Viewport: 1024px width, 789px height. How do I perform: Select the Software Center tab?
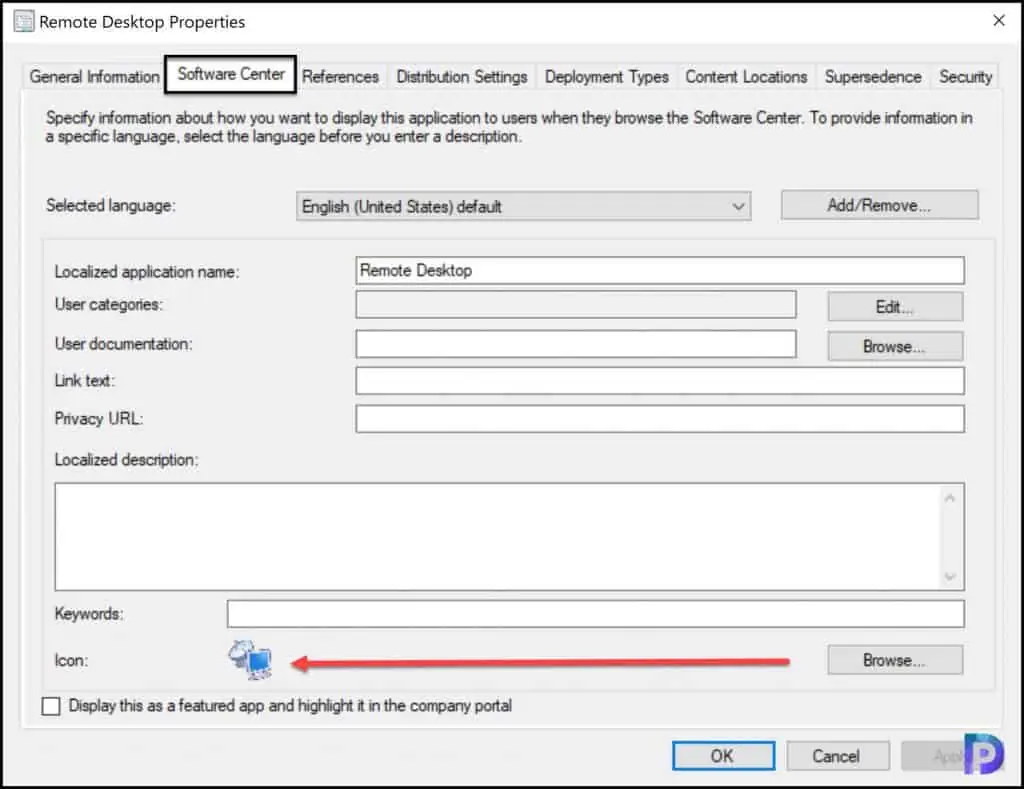(x=231, y=74)
